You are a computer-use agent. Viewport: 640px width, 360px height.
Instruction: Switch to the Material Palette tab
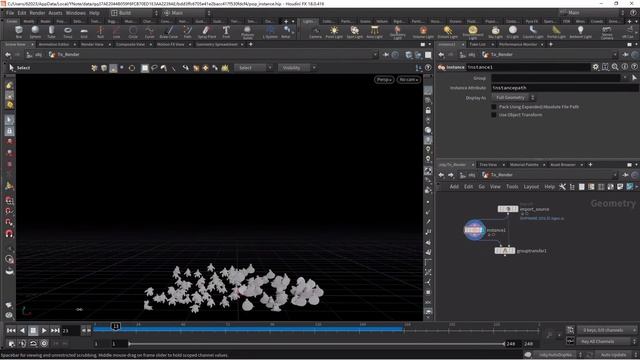524,164
